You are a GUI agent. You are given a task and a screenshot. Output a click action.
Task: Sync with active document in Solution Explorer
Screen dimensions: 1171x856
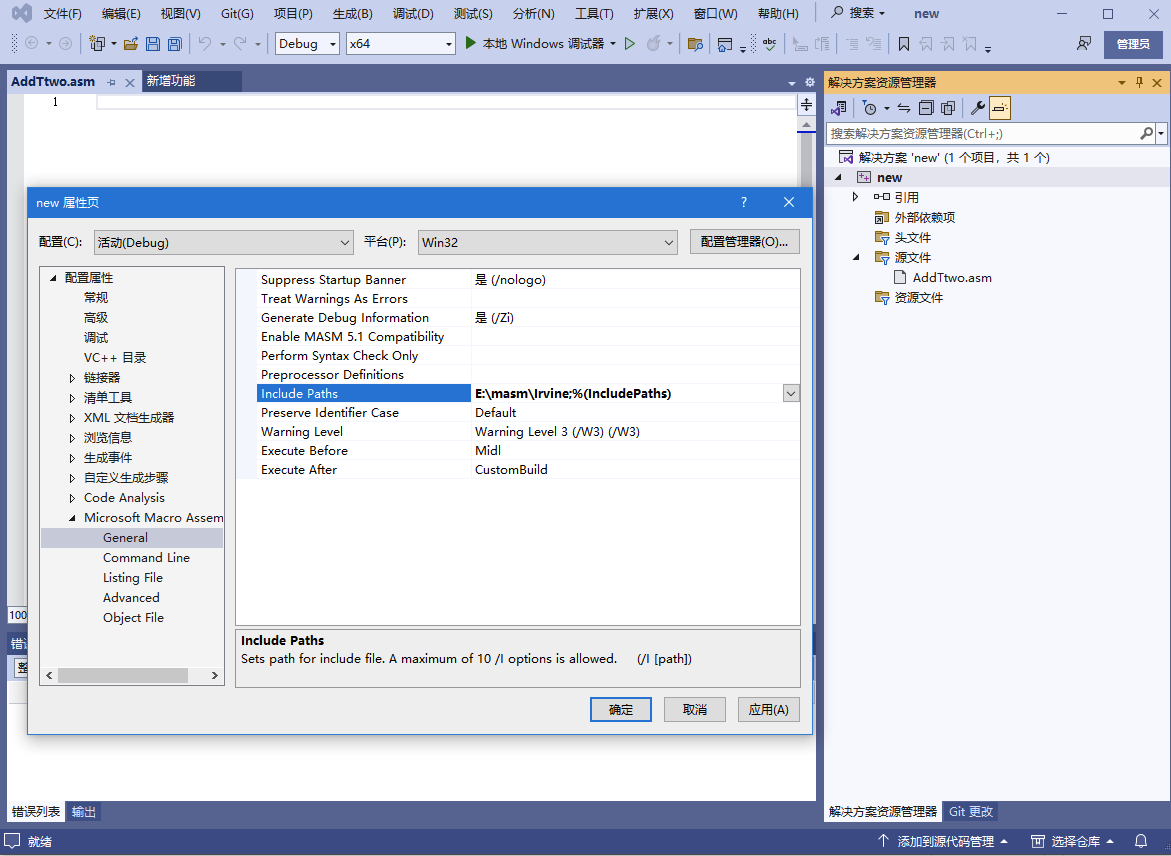pos(904,108)
